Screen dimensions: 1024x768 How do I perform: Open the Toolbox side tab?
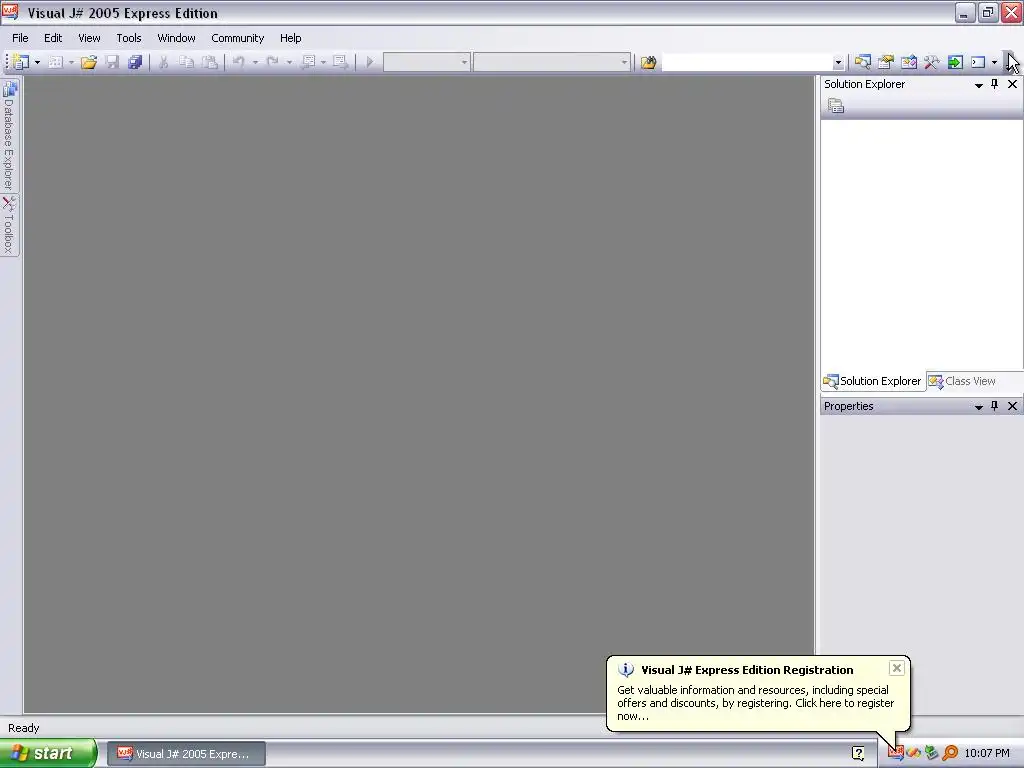[9, 225]
